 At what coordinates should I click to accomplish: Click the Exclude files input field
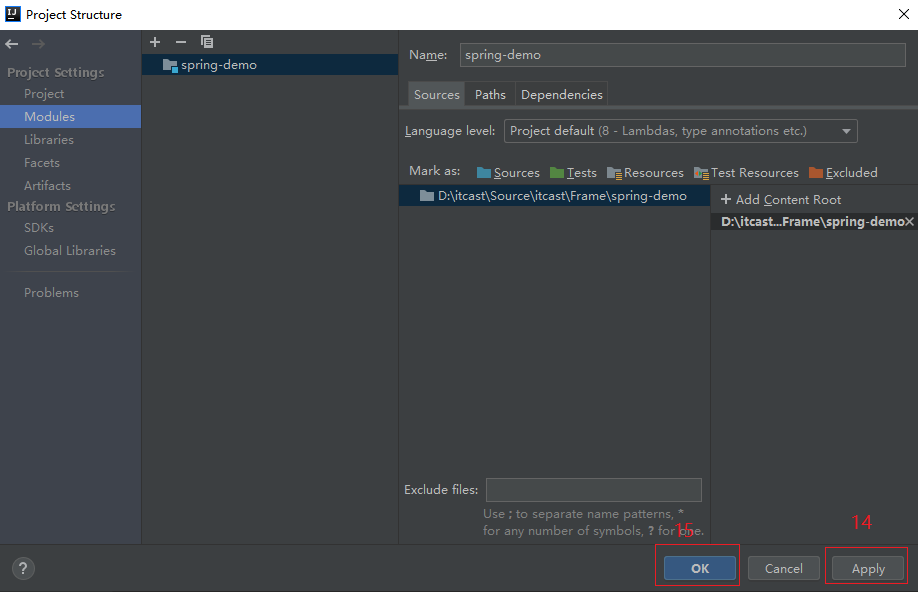pyautogui.click(x=593, y=490)
